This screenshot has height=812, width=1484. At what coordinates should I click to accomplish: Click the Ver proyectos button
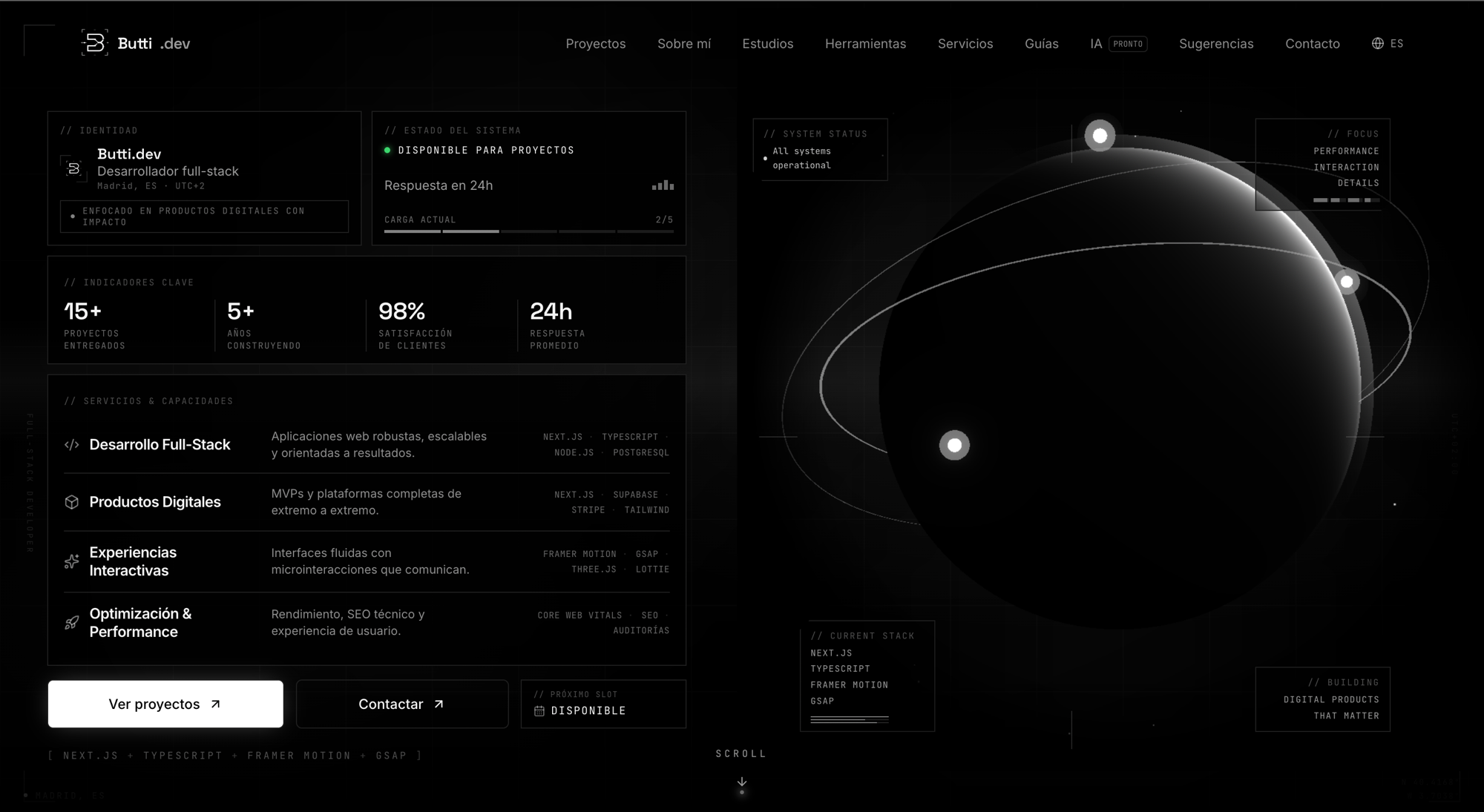(165, 704)
